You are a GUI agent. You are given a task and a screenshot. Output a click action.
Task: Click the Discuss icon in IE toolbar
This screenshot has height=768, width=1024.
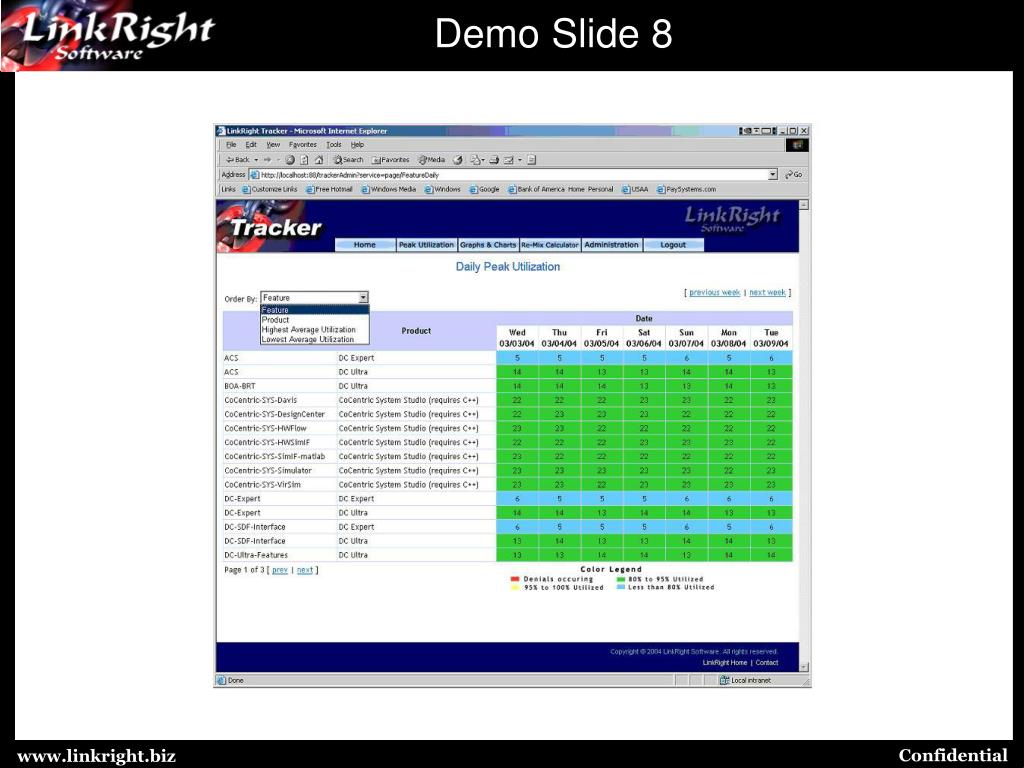tap(532, 160)
